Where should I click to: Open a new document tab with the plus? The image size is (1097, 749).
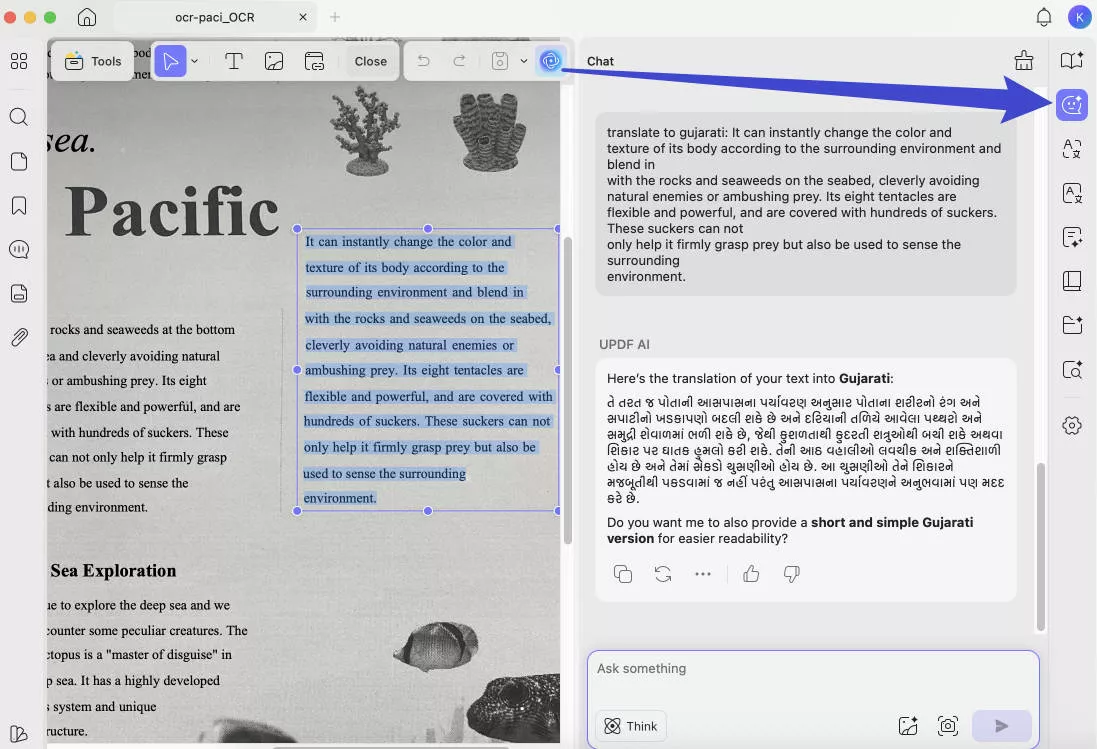pyautogui.click(x=334, y=17)
